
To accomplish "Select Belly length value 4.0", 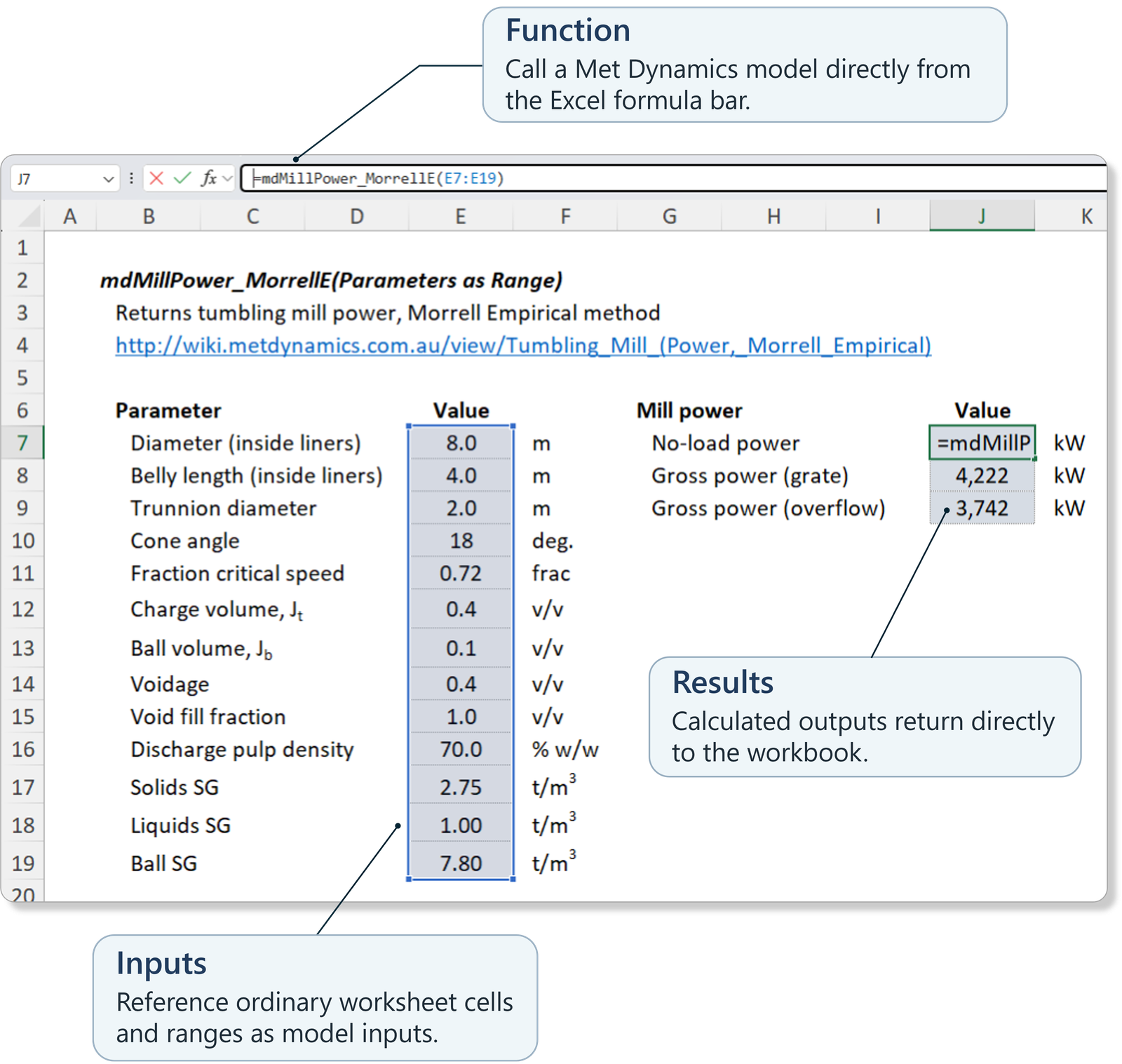I will click(461, 476).
